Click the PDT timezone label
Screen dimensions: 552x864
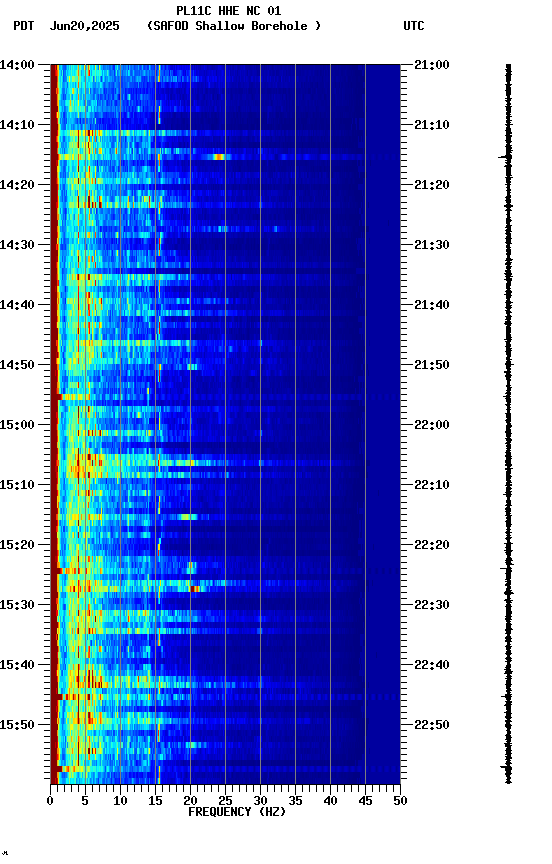tap(24, 26)
